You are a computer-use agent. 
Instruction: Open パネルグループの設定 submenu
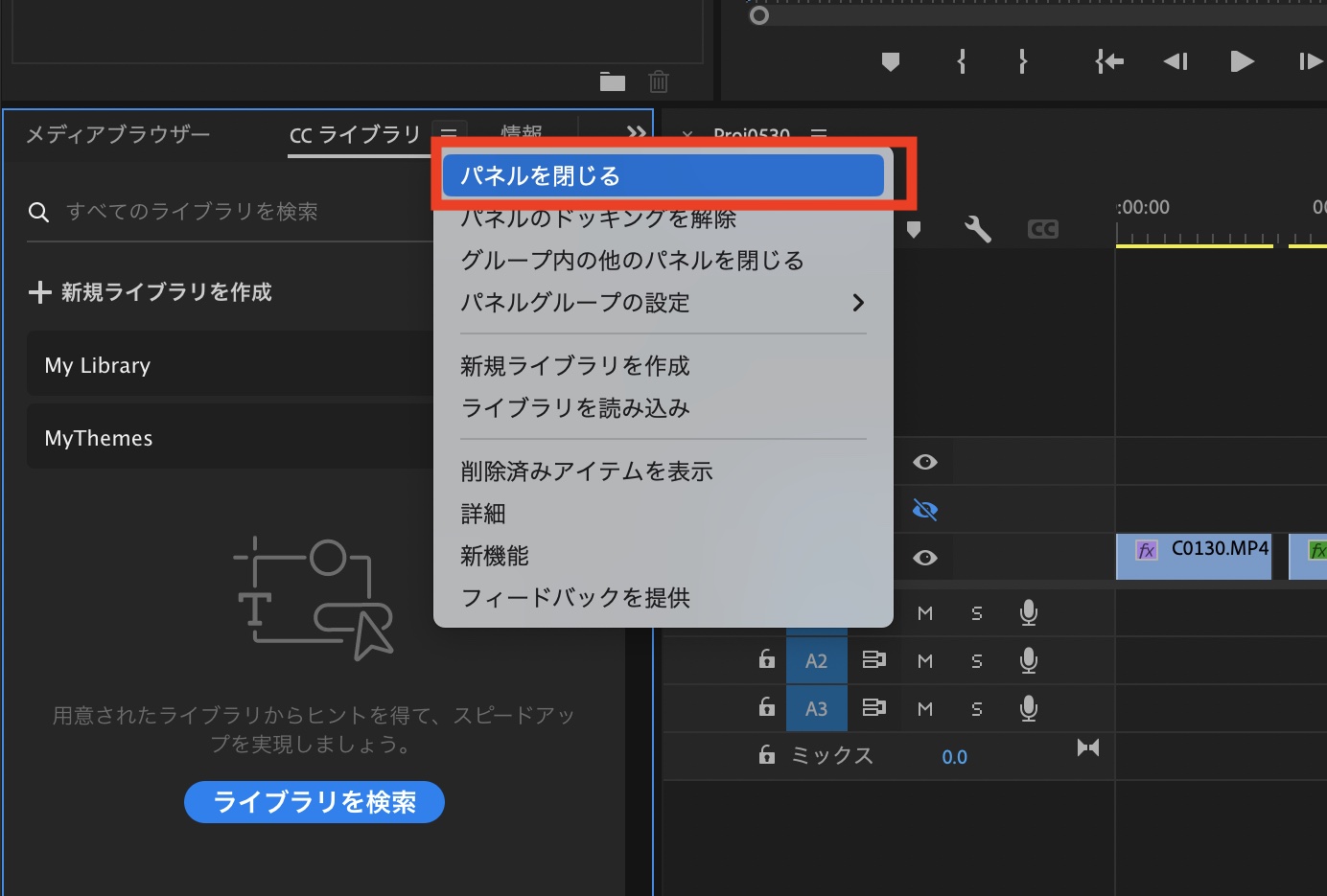coord(662,303)
